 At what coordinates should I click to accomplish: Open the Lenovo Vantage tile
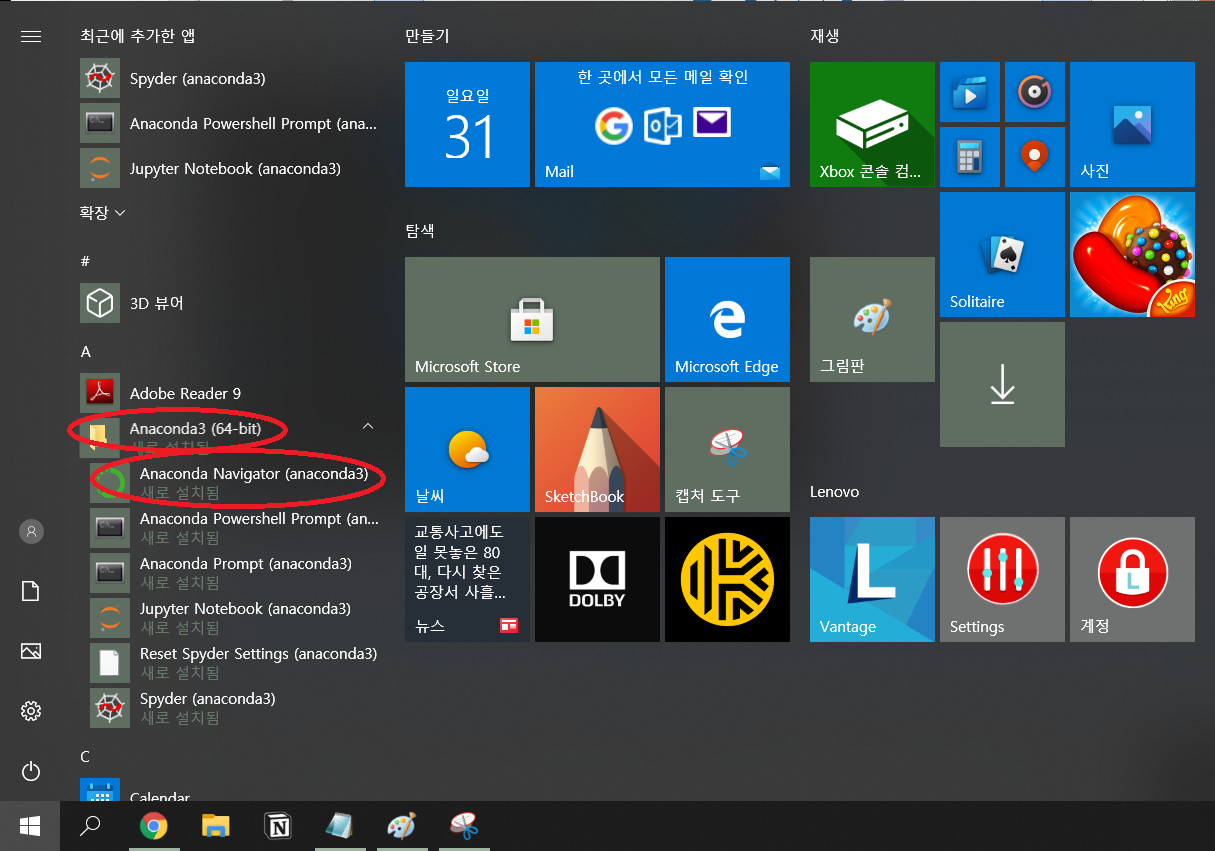coord(872,579)
